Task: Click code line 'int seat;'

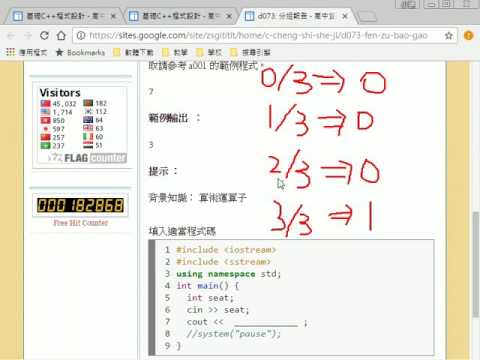Action: [x=210, y=298]
